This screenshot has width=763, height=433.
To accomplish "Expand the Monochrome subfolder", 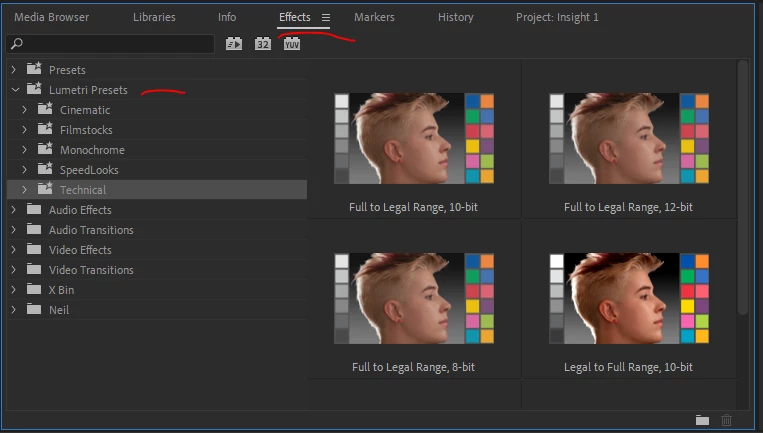I will pyautogui.click(x=25, y=150).
